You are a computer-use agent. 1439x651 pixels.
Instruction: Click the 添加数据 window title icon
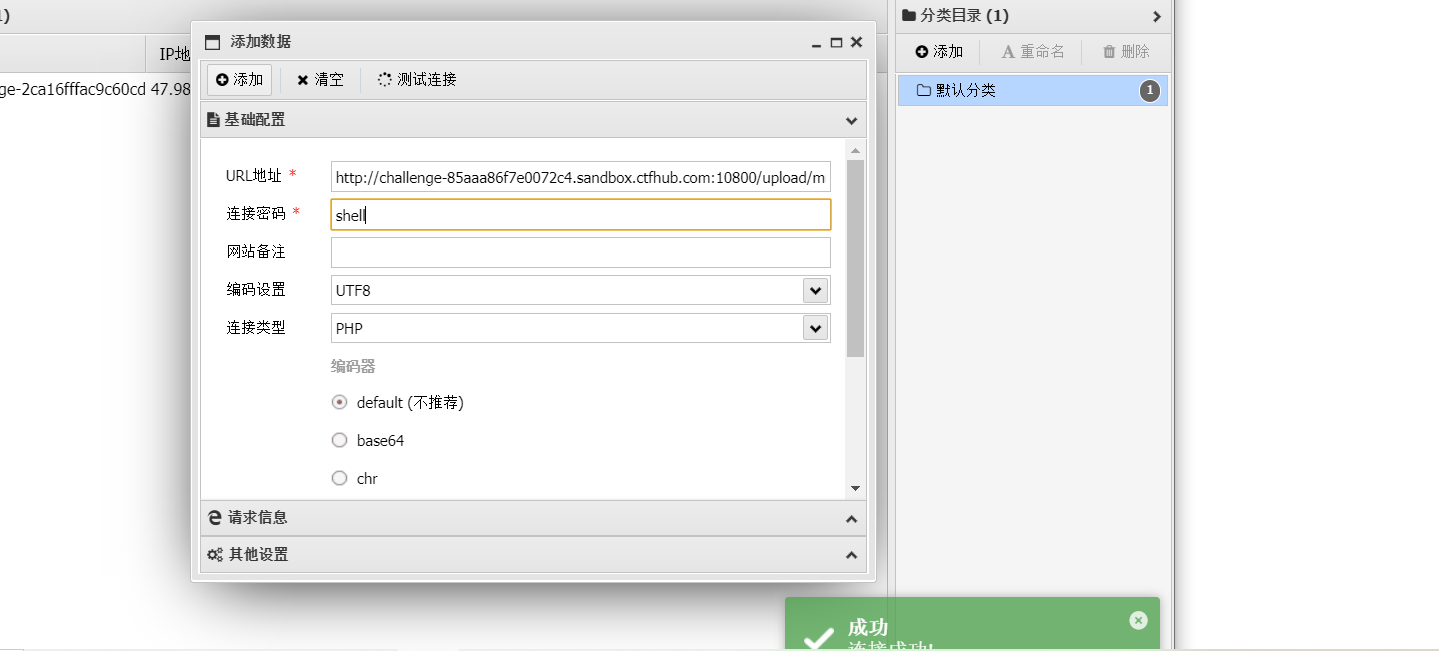tap(212, 42)
